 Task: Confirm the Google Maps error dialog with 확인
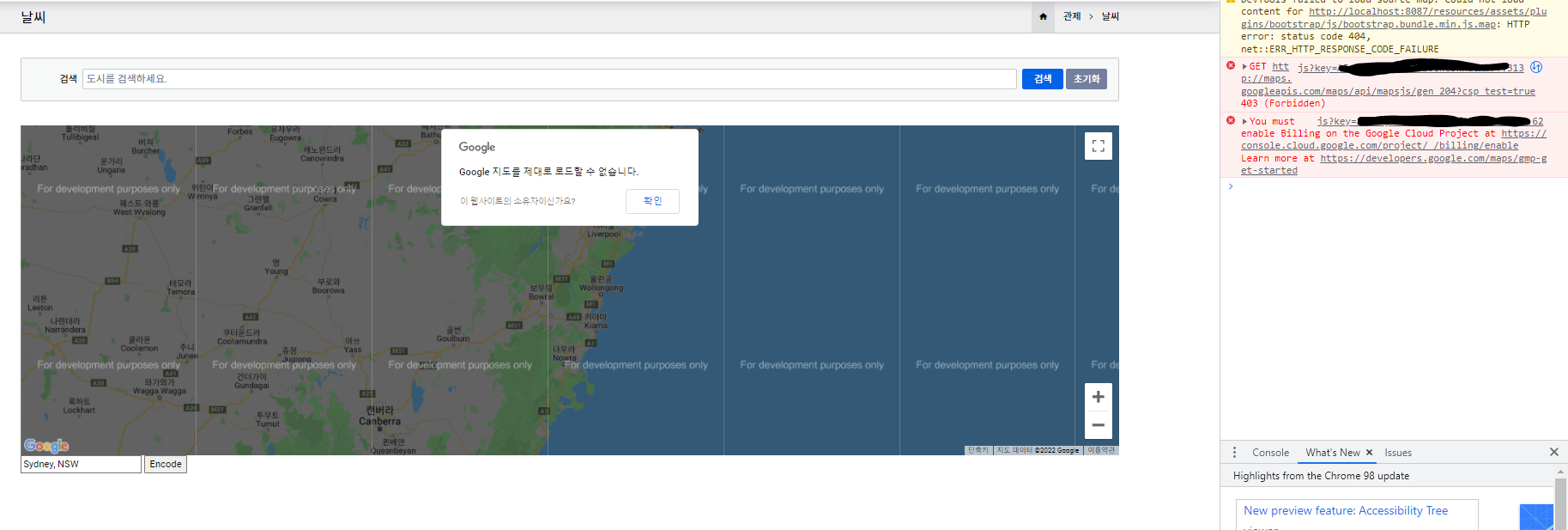point(653,201)
